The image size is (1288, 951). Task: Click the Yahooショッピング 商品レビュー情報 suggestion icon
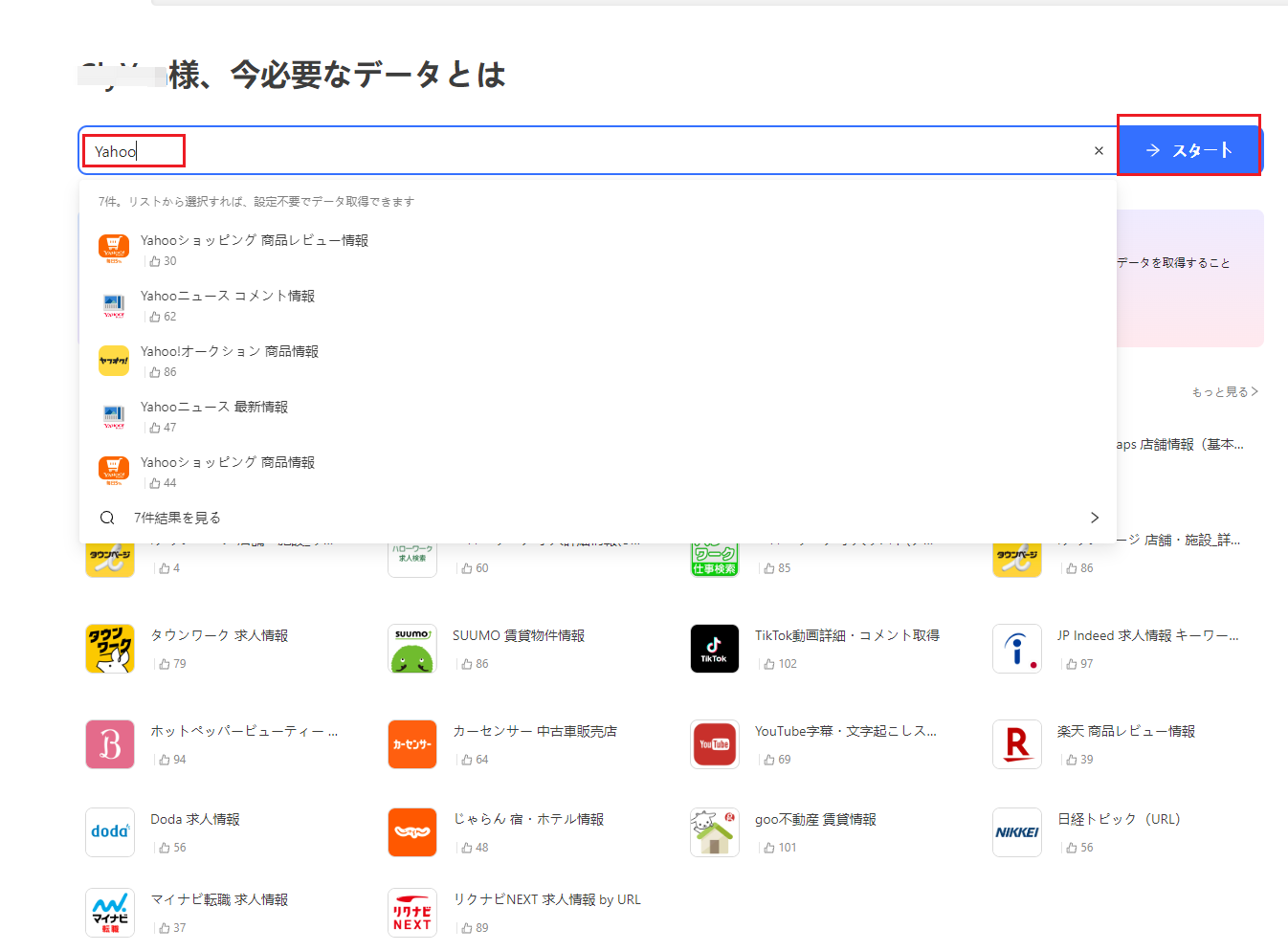tap(114, 250)
